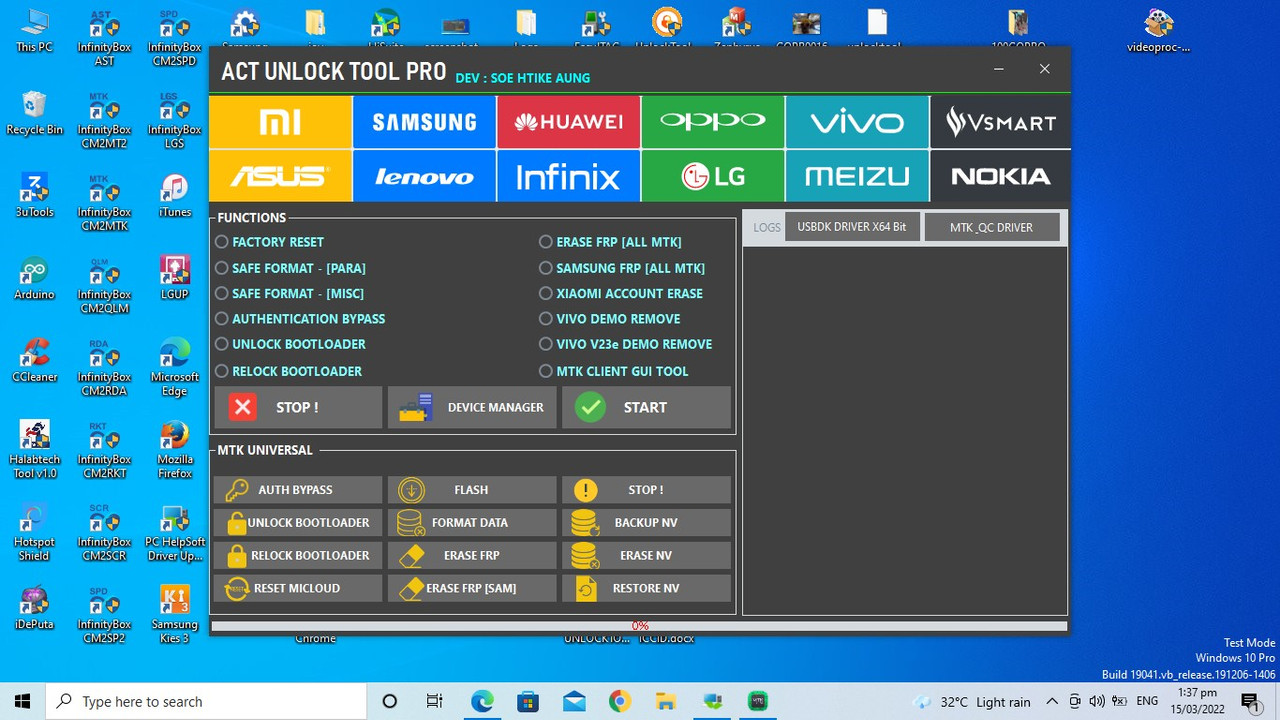Click the ERASE FRP button
Image resolution: width=1280 pixels, height=720 pixels.
(472, 556)
